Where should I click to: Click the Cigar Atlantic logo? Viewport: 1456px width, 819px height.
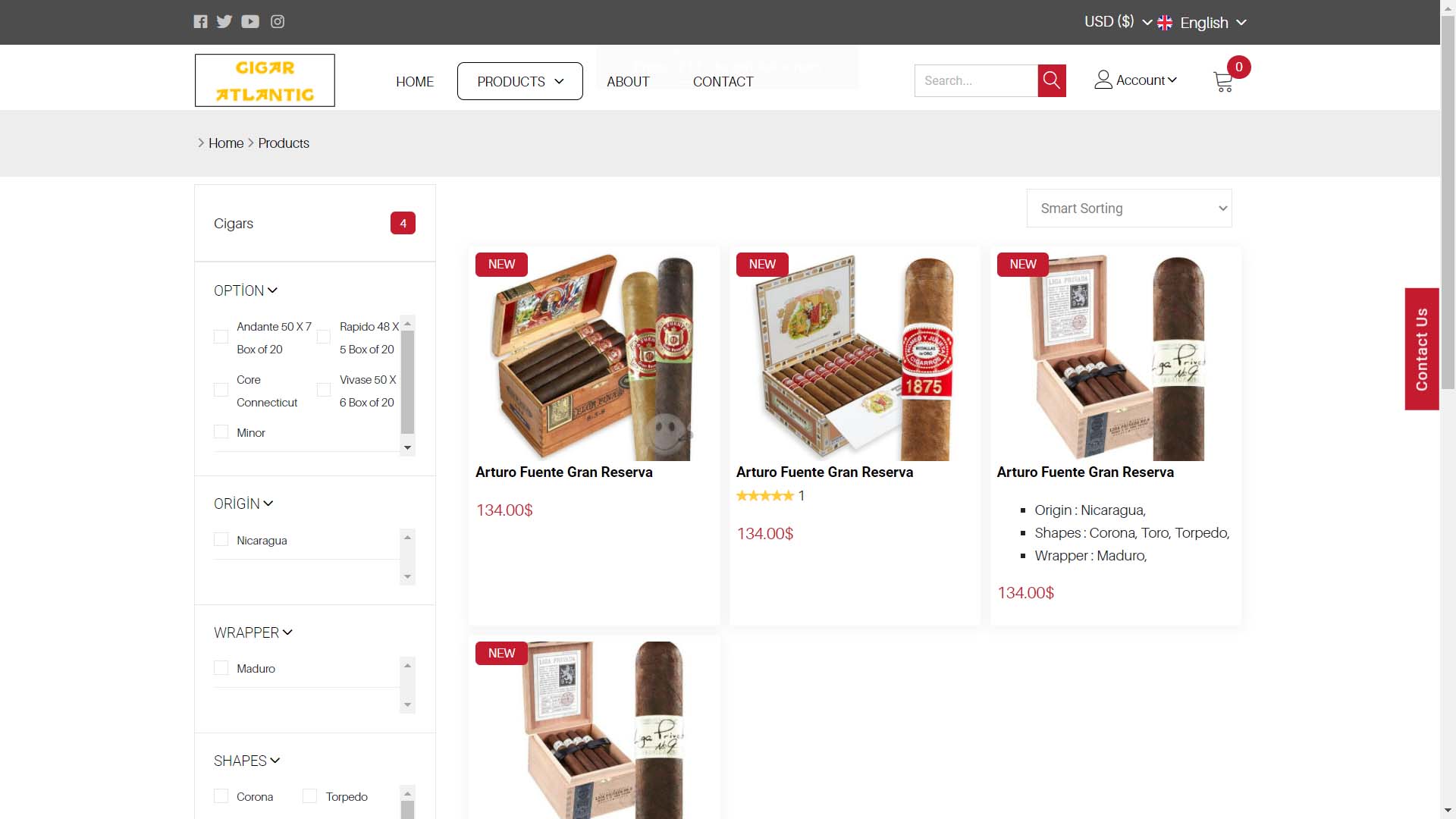pos(265,80)
